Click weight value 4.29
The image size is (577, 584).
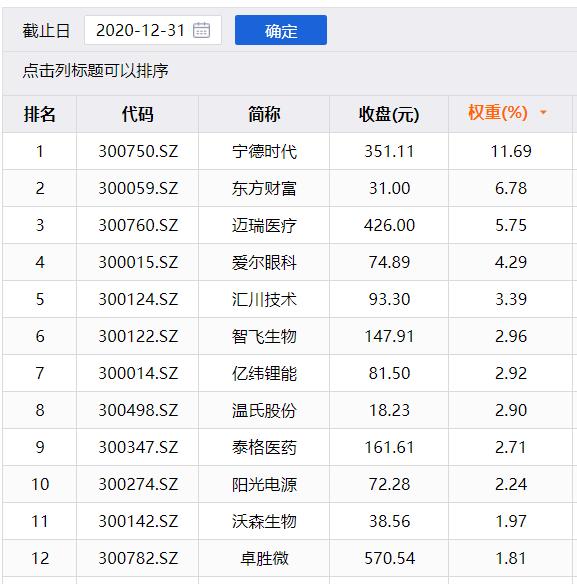pos(511,262)
